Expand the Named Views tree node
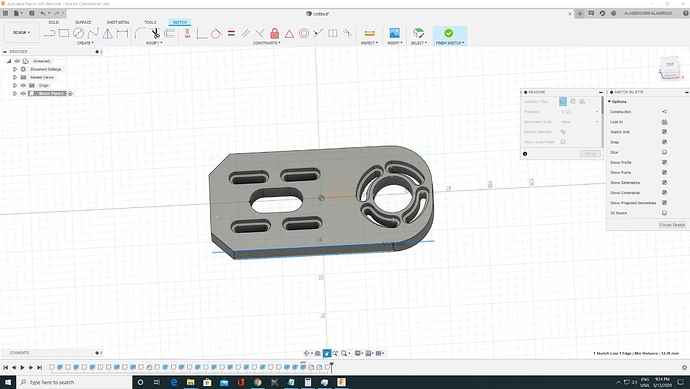 (x=15, y=77)
